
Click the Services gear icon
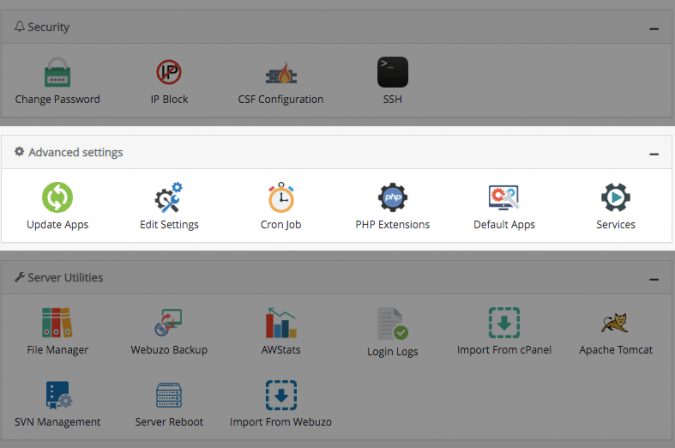pos(615,197)
